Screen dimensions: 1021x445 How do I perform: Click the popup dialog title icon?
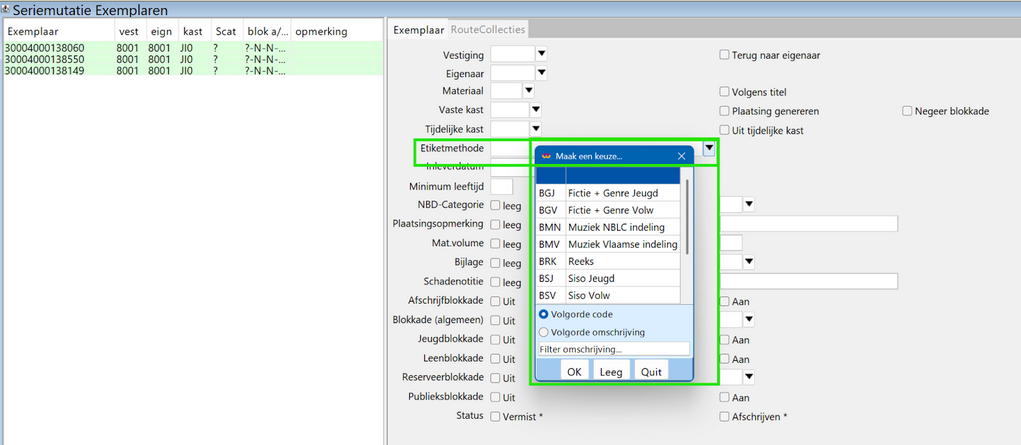pos(546,156)
